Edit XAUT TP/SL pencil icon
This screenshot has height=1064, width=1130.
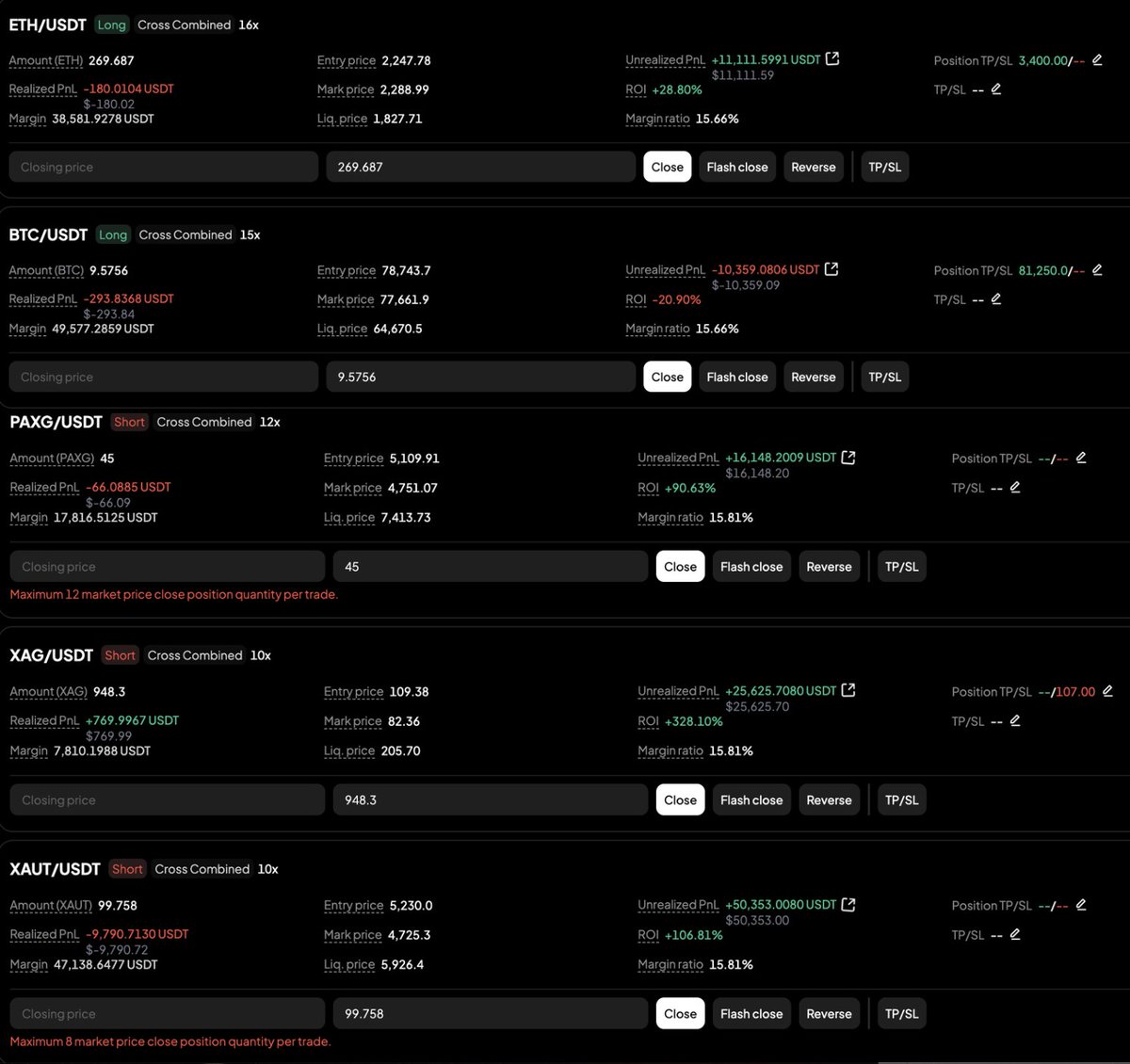(1015, 934)
